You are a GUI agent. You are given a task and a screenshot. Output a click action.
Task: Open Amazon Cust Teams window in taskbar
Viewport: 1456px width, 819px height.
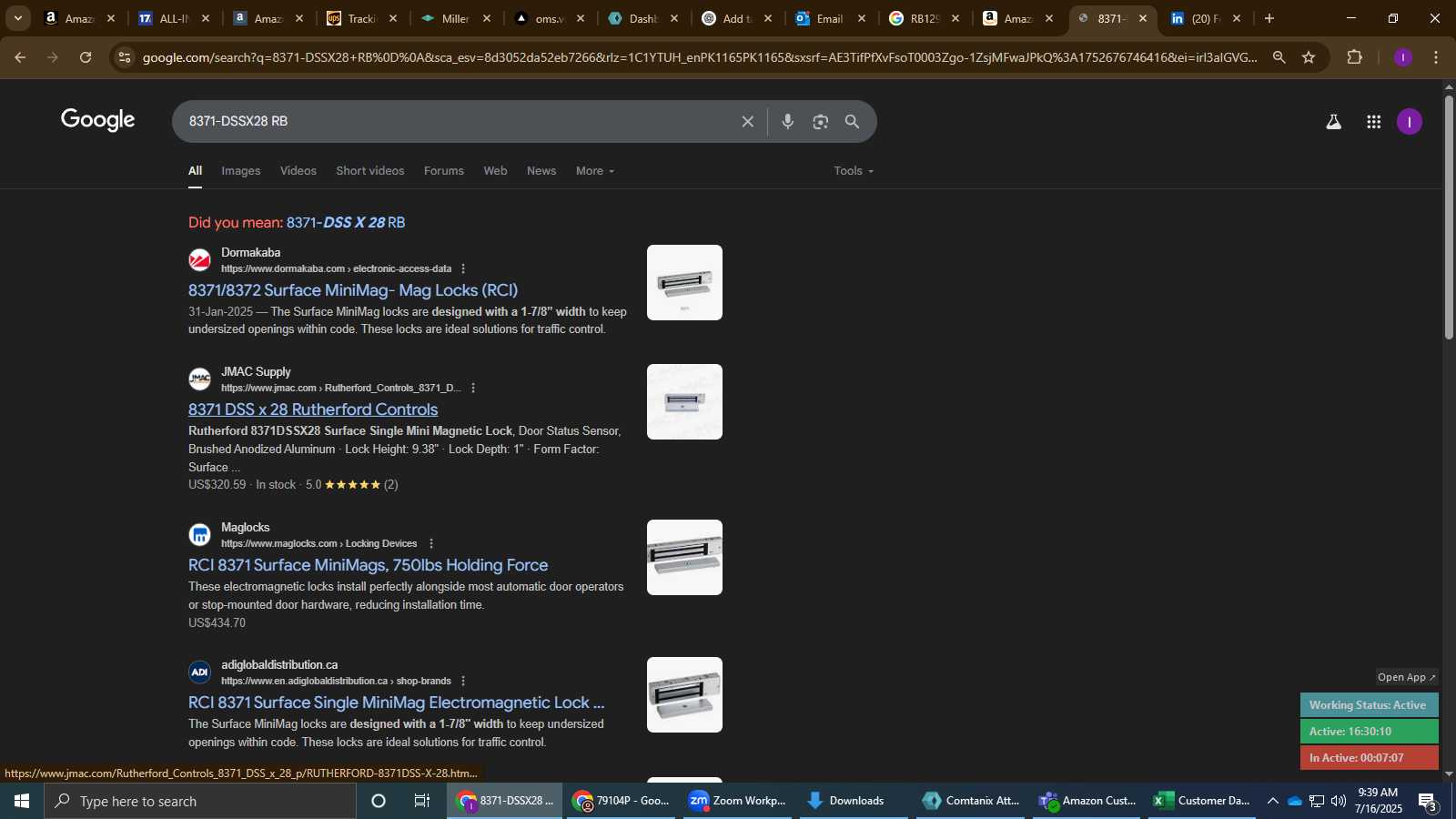[1087, 801]
